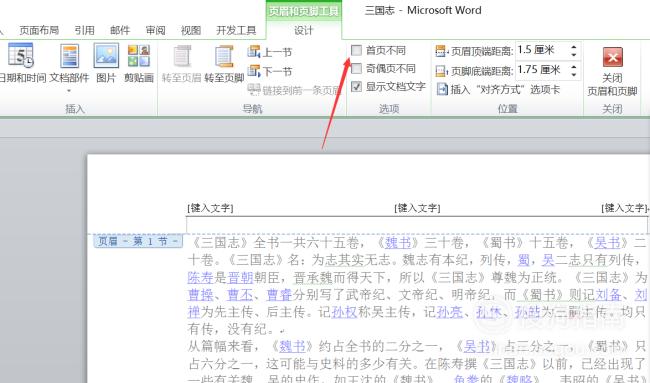Insert alignment tab 插入"对齐方式"选项卡

coord(499,89)
